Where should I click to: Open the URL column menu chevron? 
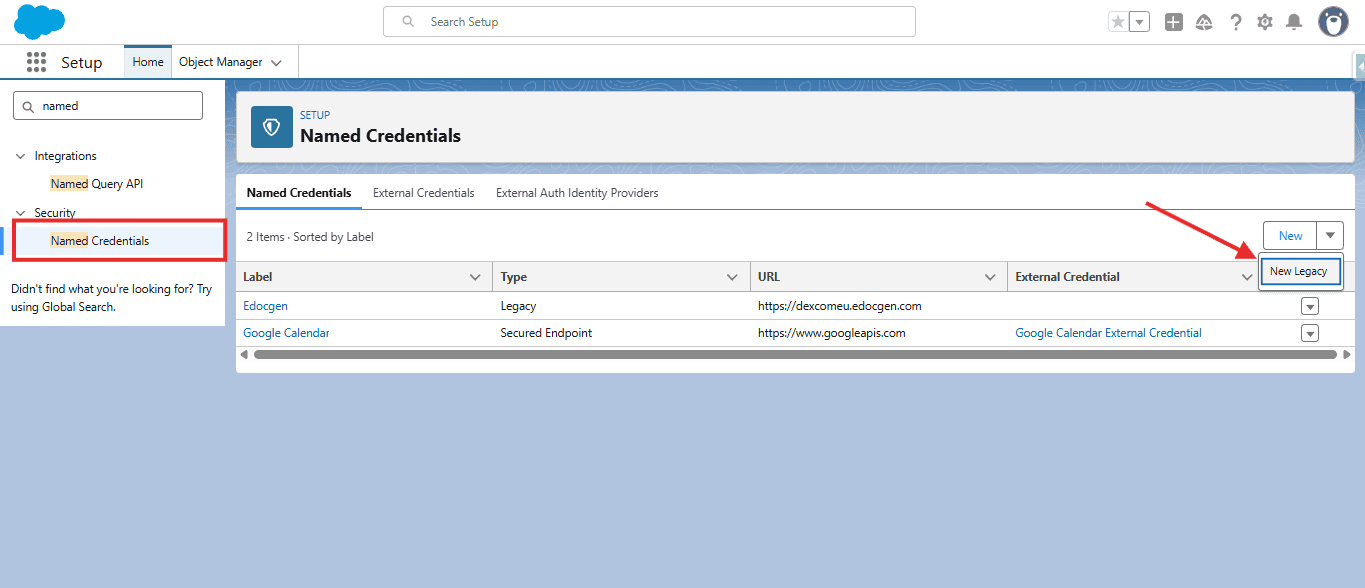pyautogui.click(x=990, y=277)
